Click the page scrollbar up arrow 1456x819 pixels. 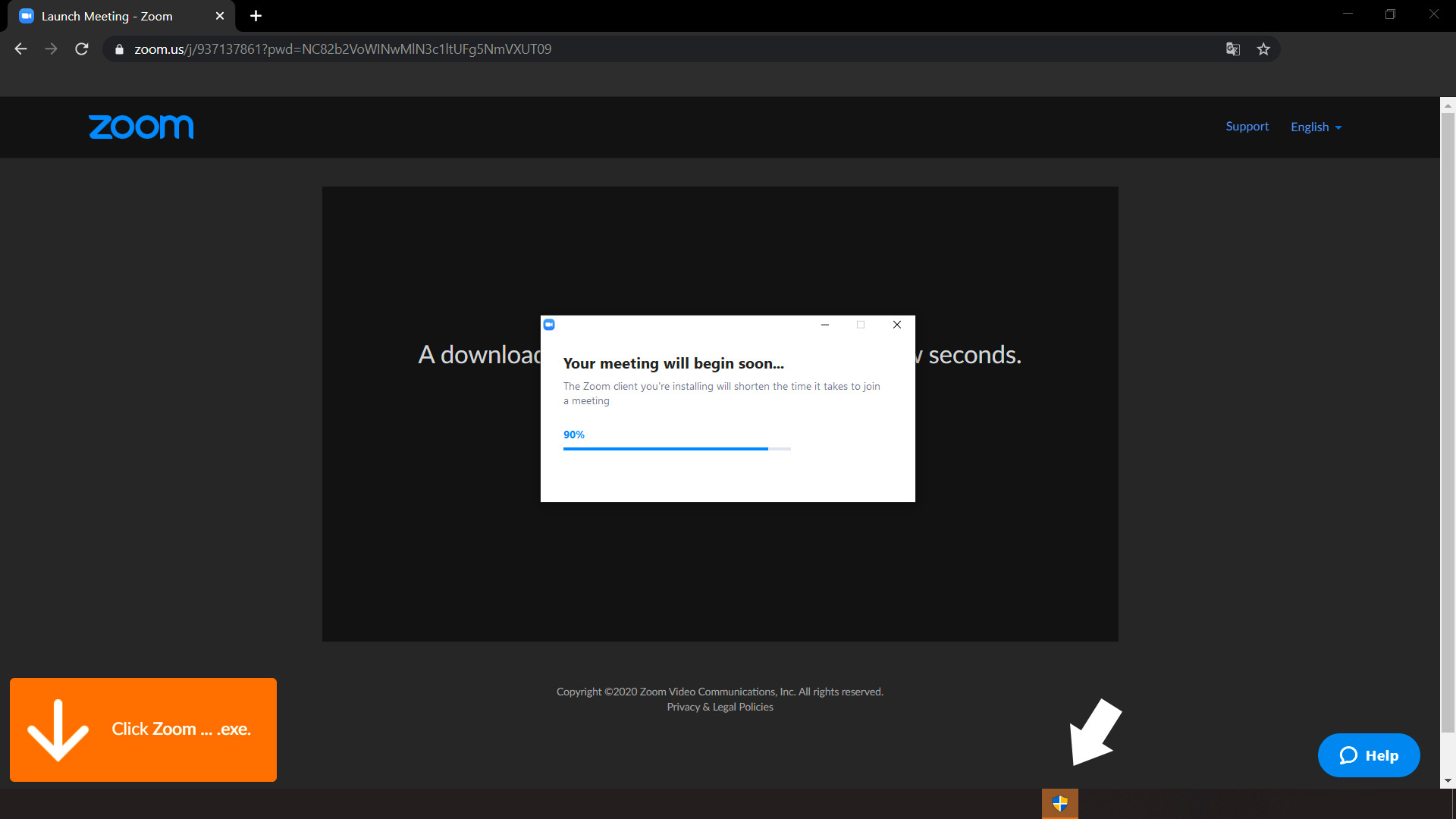pos(1448,105)
